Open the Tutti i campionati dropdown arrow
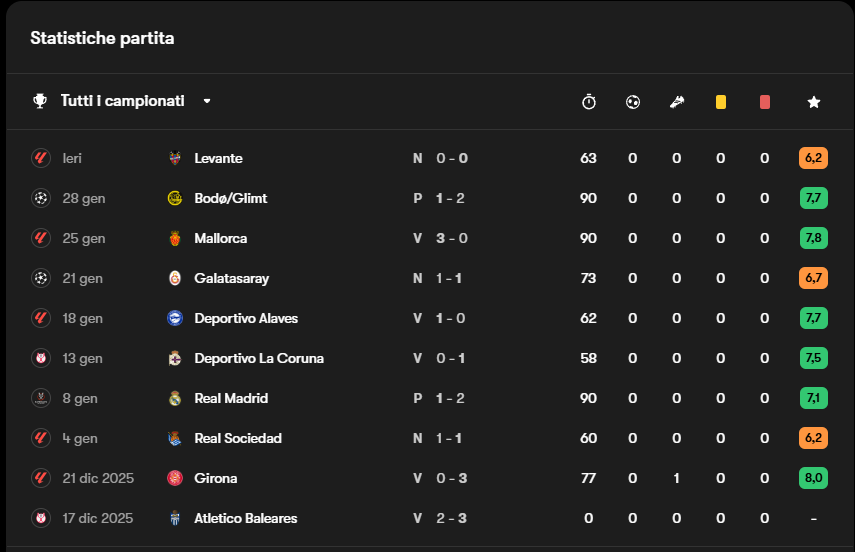 tap(207, 101)
